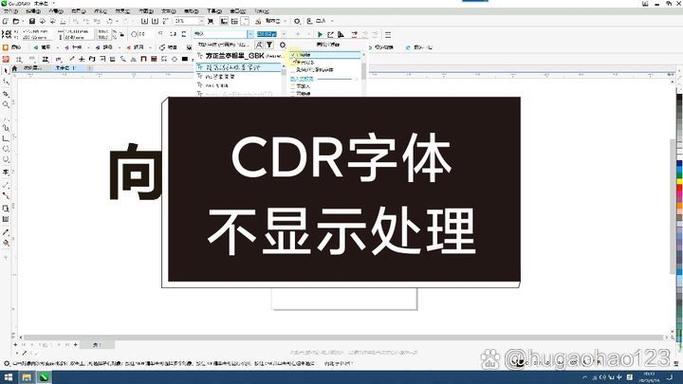Select the Color Eyedropper tool
This screenshot has height=384, width=683.
tap(6, 232)
